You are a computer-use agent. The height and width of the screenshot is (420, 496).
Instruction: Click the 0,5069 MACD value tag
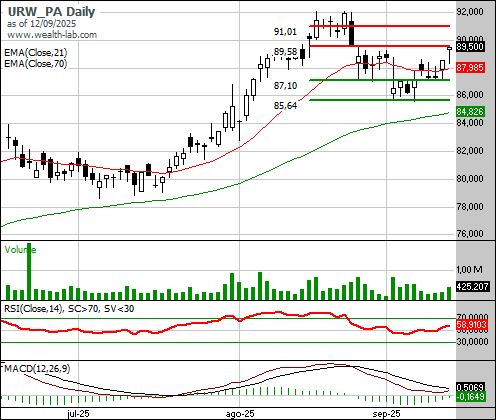click(x=470, y=387)
